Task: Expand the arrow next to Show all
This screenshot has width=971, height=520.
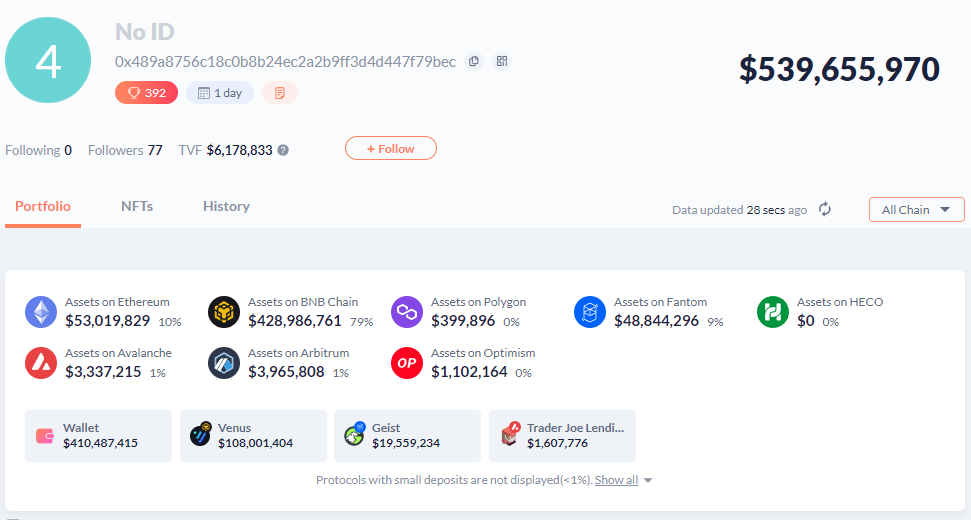Action: point(648,480)
